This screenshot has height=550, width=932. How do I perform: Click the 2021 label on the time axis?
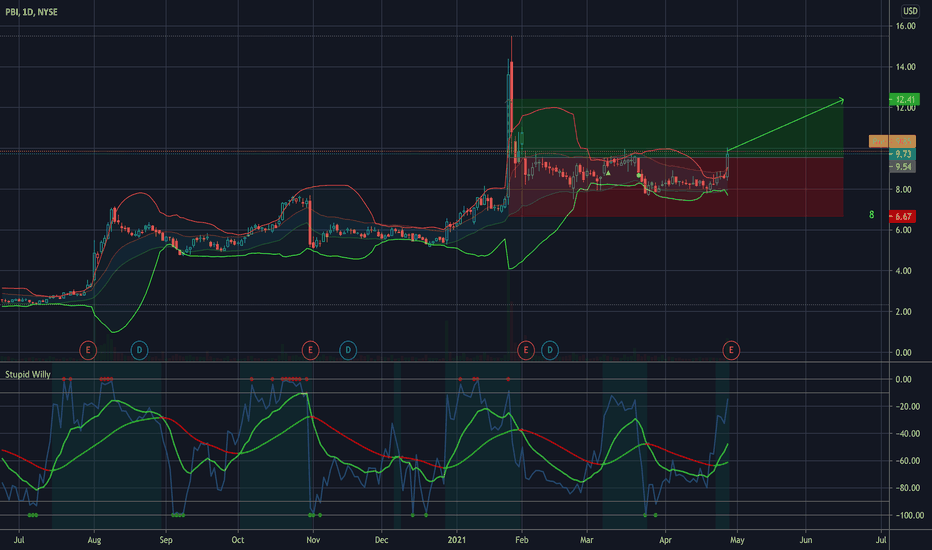456,540
